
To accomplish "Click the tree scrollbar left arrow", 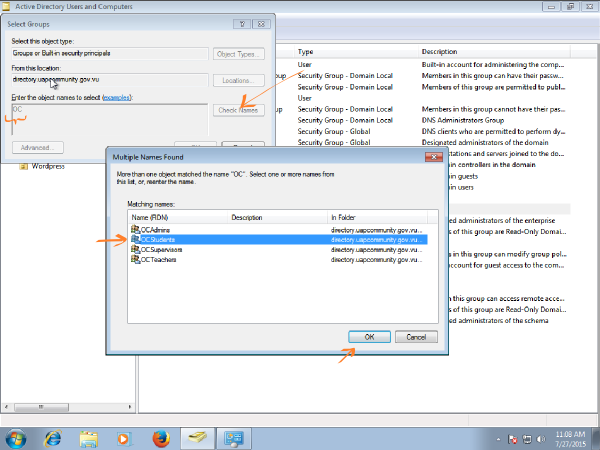I will (x=6, y=407).
